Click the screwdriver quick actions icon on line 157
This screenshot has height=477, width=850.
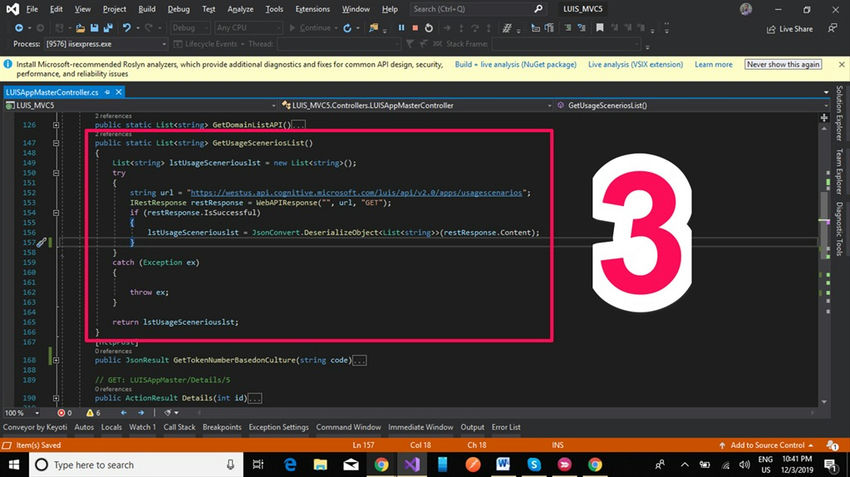point(41,243)
